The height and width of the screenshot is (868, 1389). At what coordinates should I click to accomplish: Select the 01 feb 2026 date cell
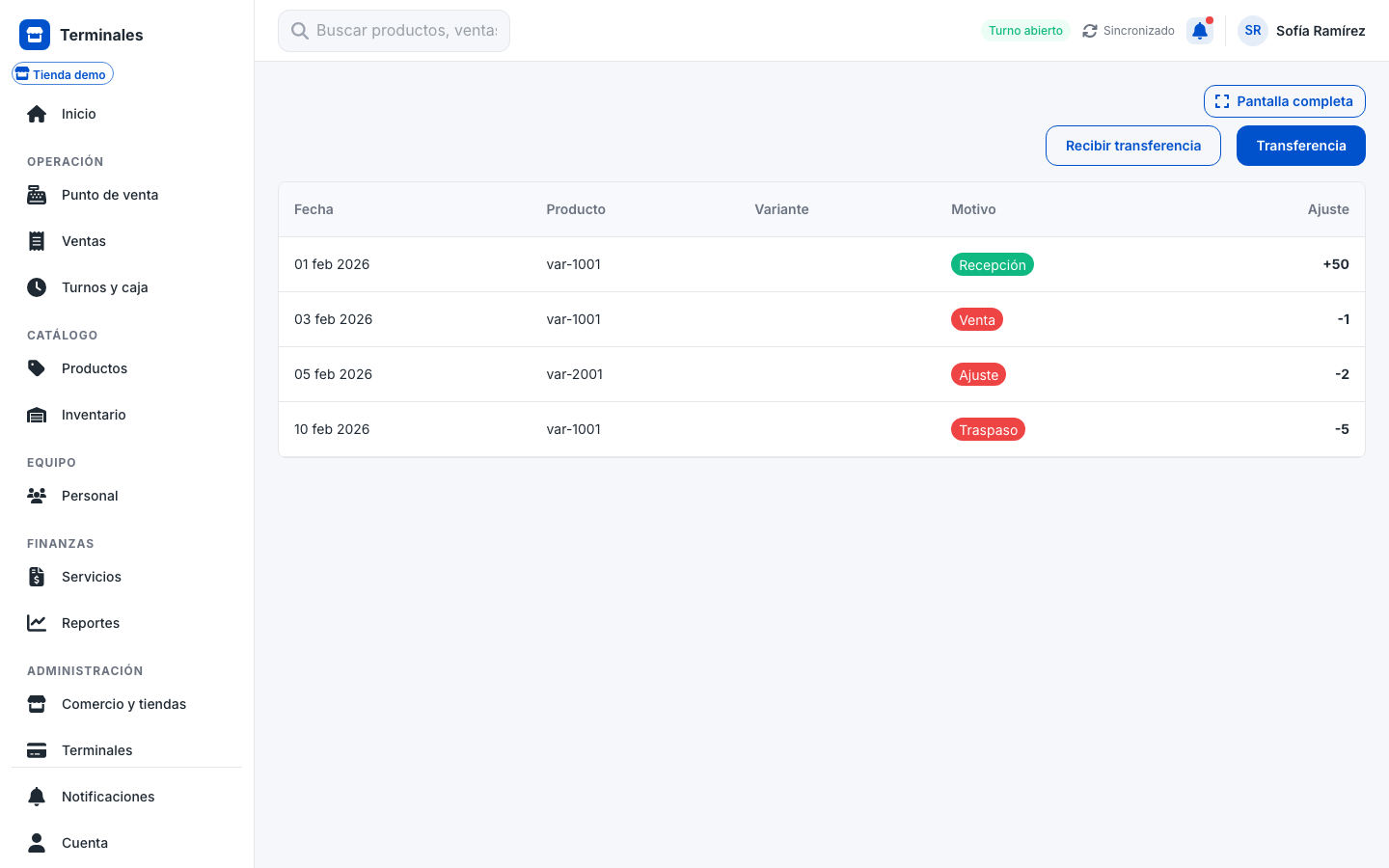coord(332,264)
